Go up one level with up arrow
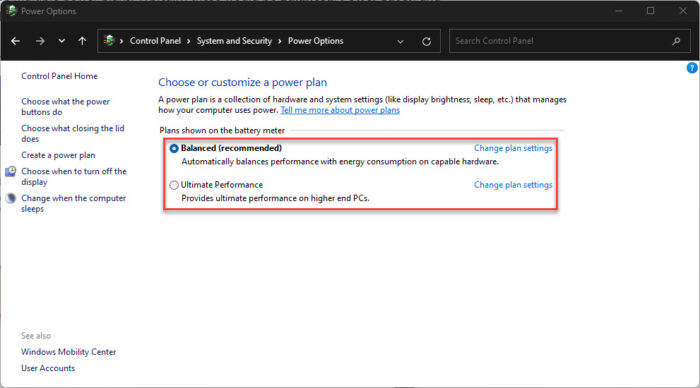This screenshot has width=700, height=388. tap(82, 41)
